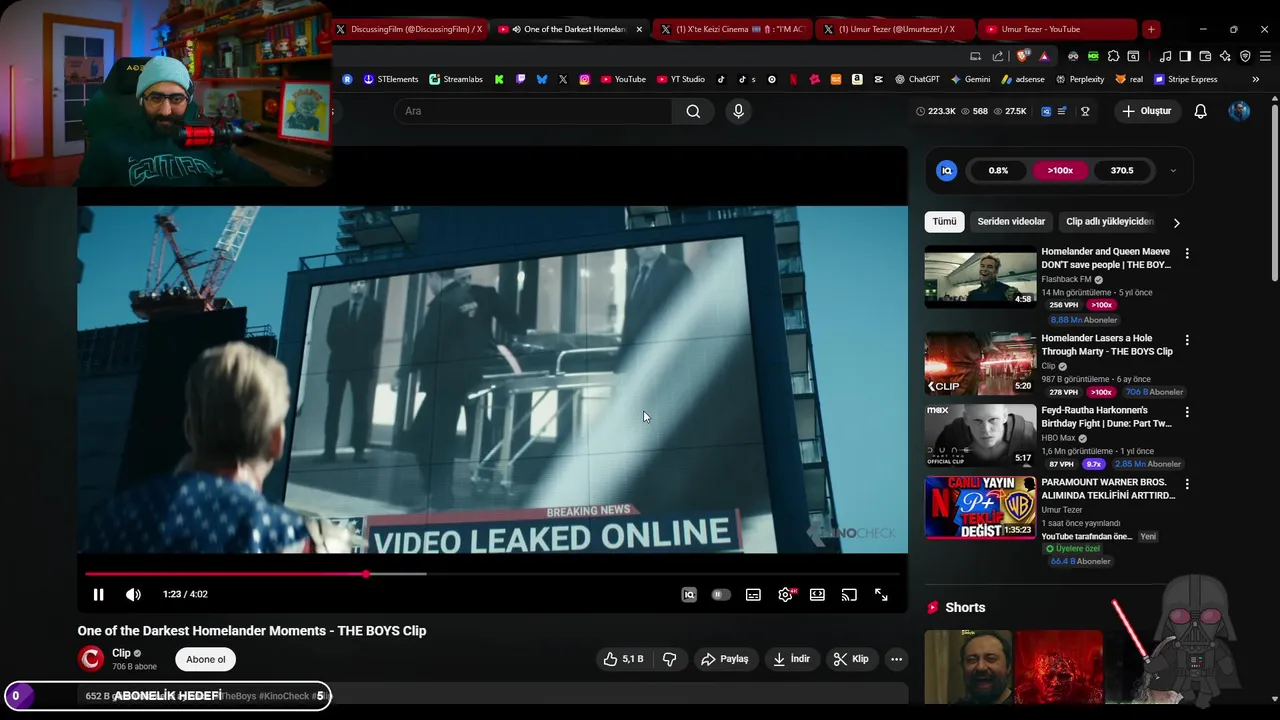Subscribe with the Abone ol button
Viewport: 1280px width, 720px height.
click(206, 659)
